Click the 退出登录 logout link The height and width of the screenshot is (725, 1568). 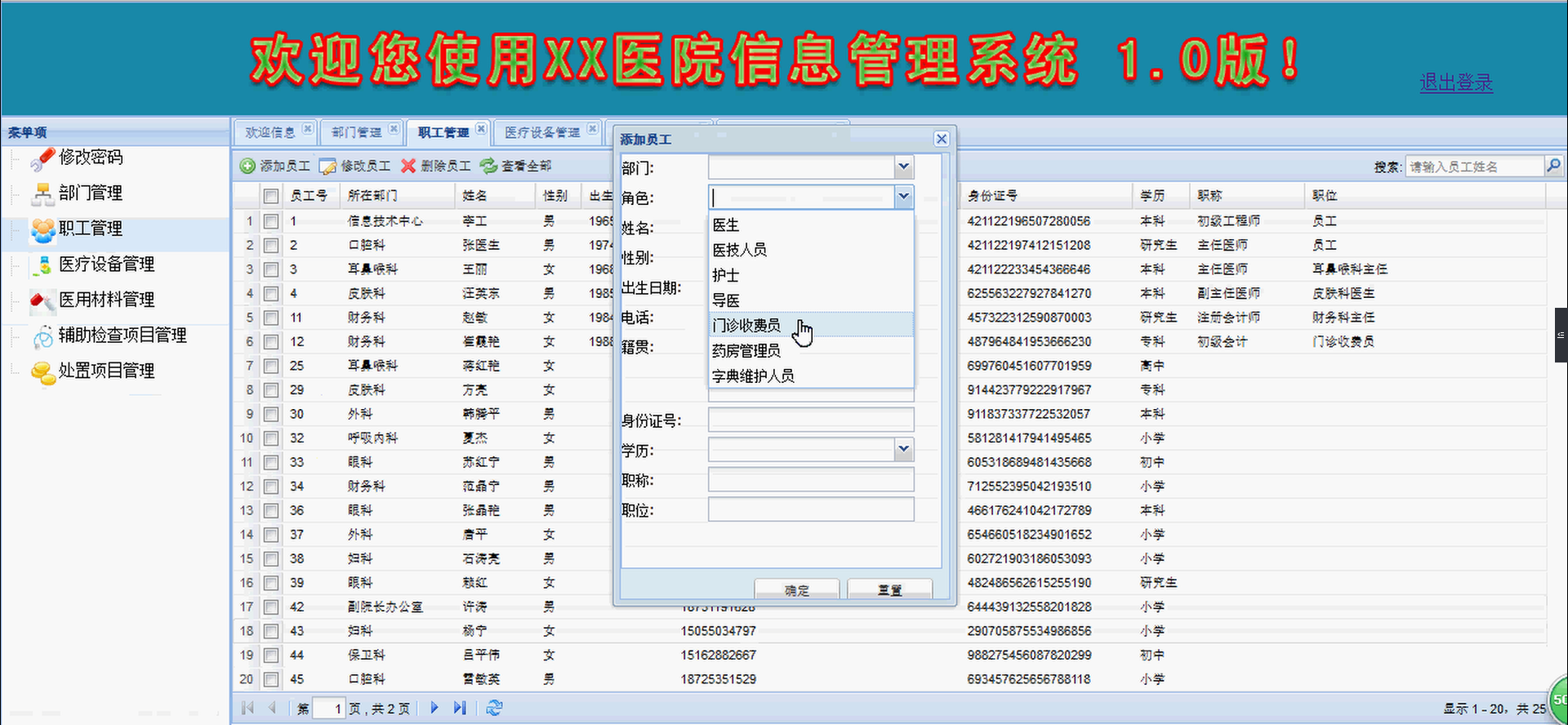pos(1456,82)
